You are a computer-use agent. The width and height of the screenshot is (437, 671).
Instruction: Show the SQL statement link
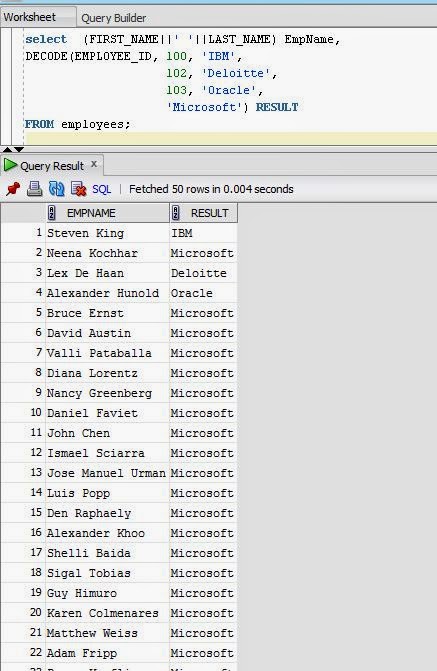point(101,189)
